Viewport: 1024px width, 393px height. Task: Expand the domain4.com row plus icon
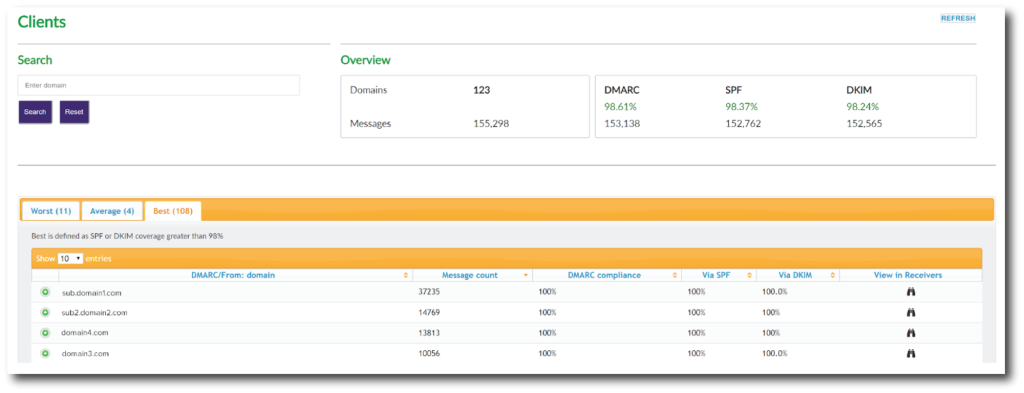coord(45,333)
